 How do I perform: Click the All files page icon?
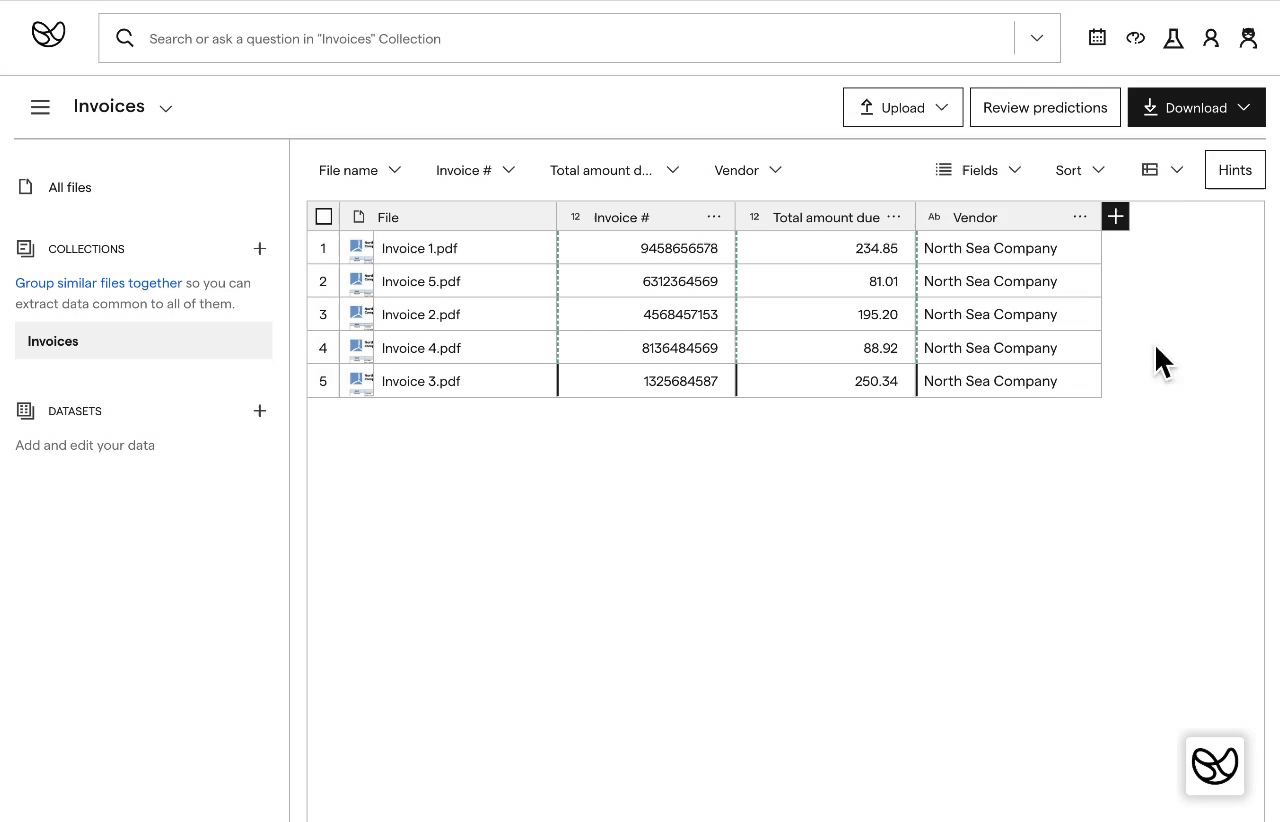point(26,187)
